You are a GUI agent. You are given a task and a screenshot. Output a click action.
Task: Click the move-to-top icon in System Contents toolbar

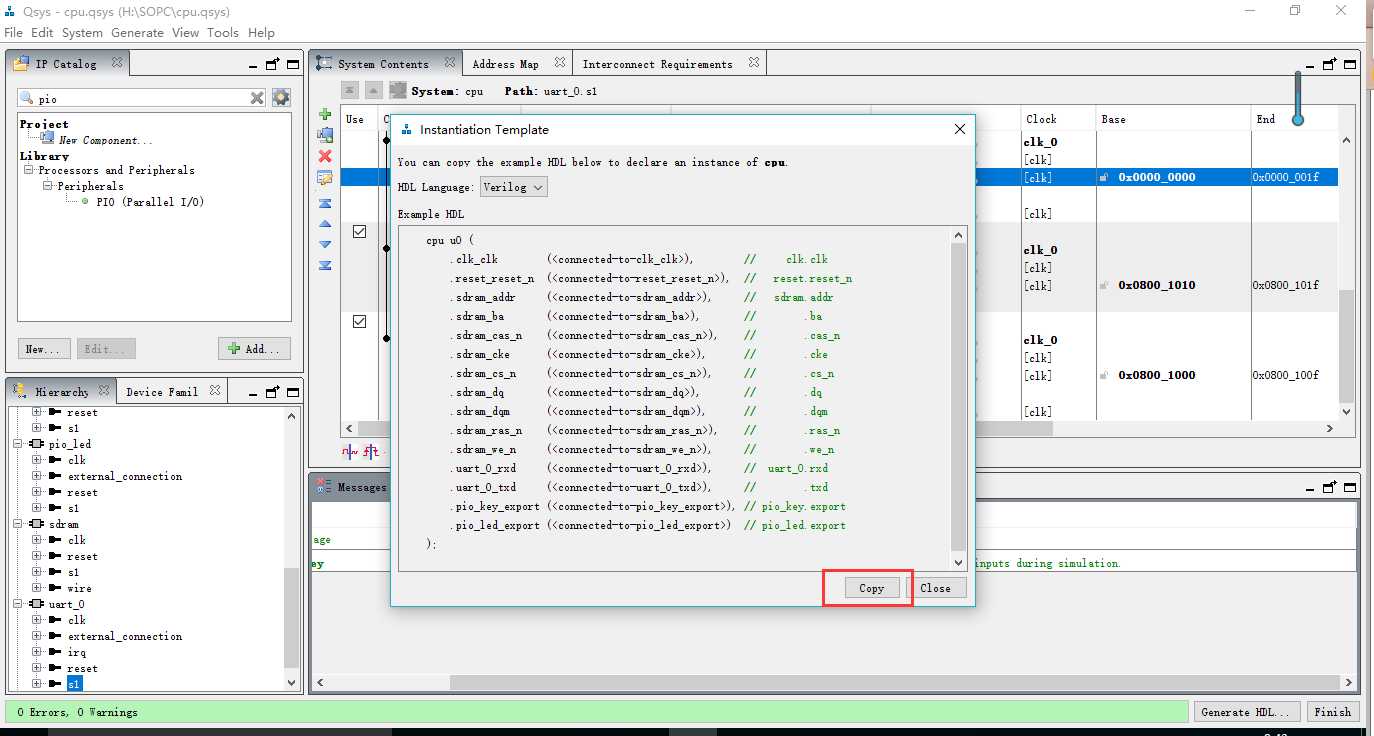(325, 203)
